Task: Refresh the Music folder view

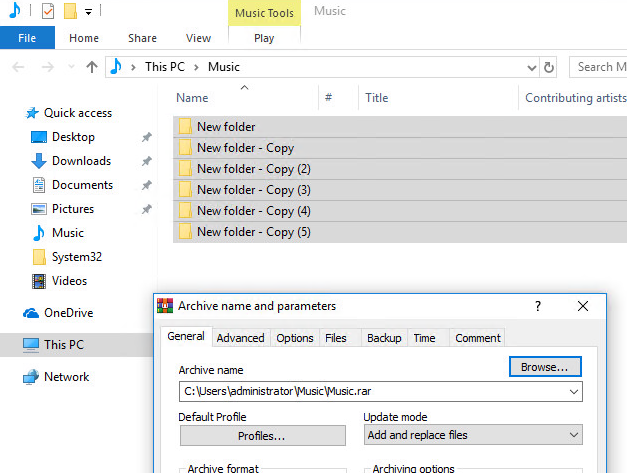Action: tap(549, 68)
